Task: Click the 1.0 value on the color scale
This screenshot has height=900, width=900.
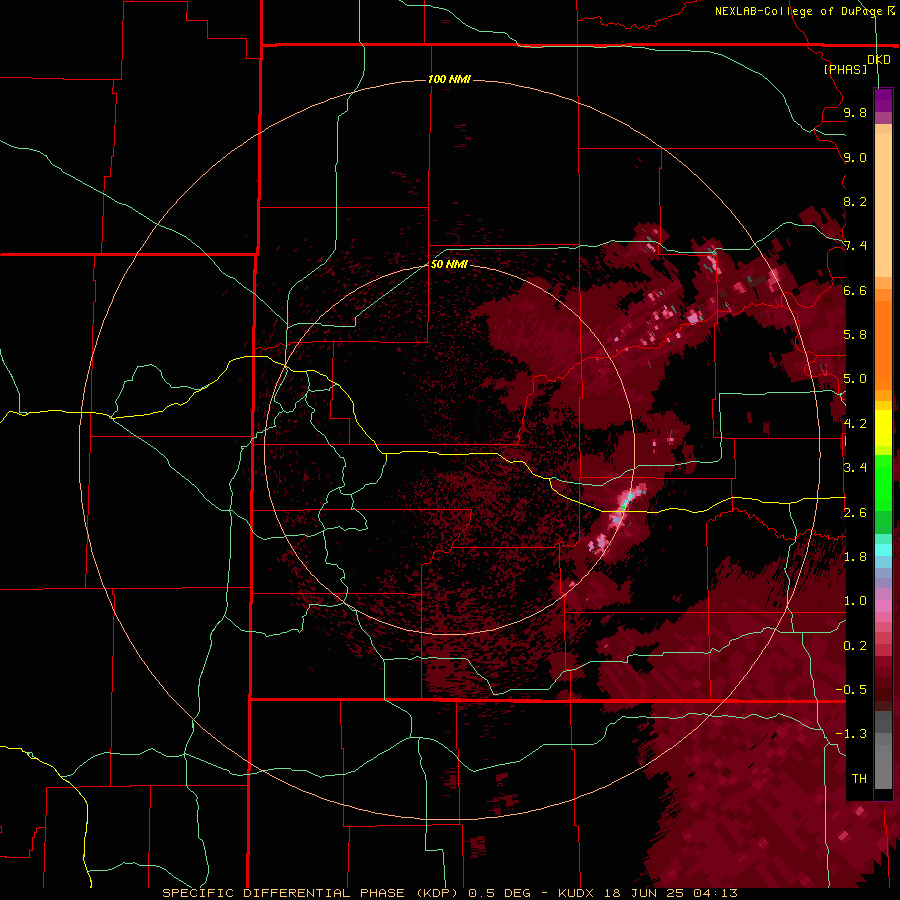Action: point(855,601)
